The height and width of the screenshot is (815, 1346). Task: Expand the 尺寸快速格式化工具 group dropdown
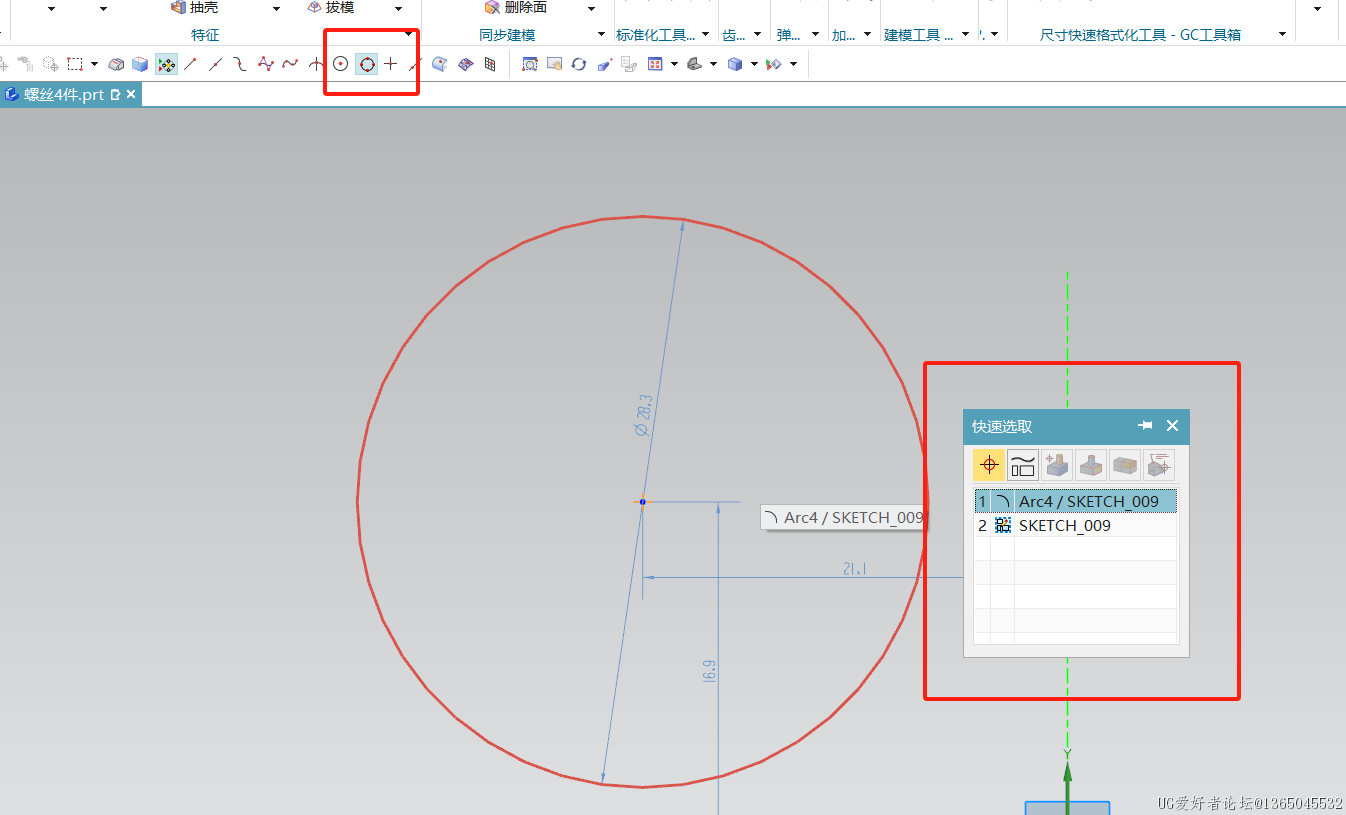click(x=1283, y=35)
